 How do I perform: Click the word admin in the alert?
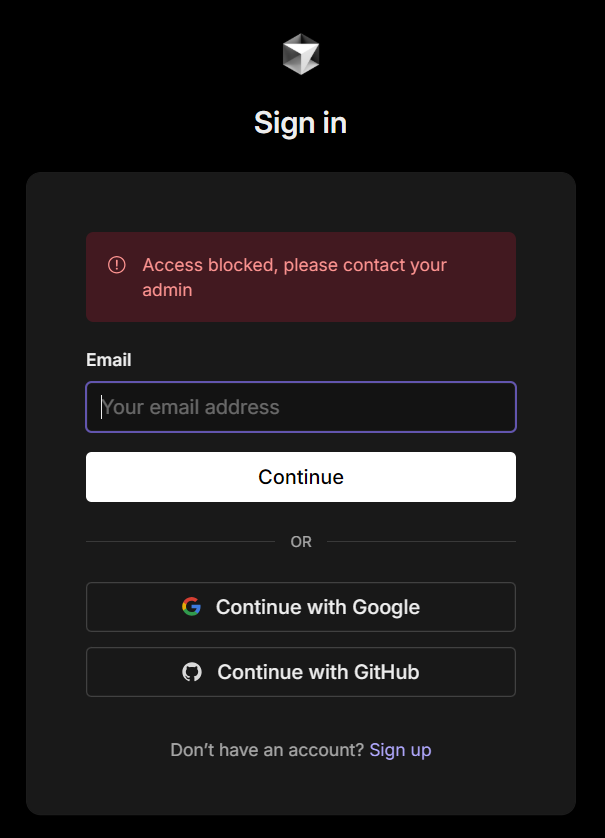pos(167,290)
